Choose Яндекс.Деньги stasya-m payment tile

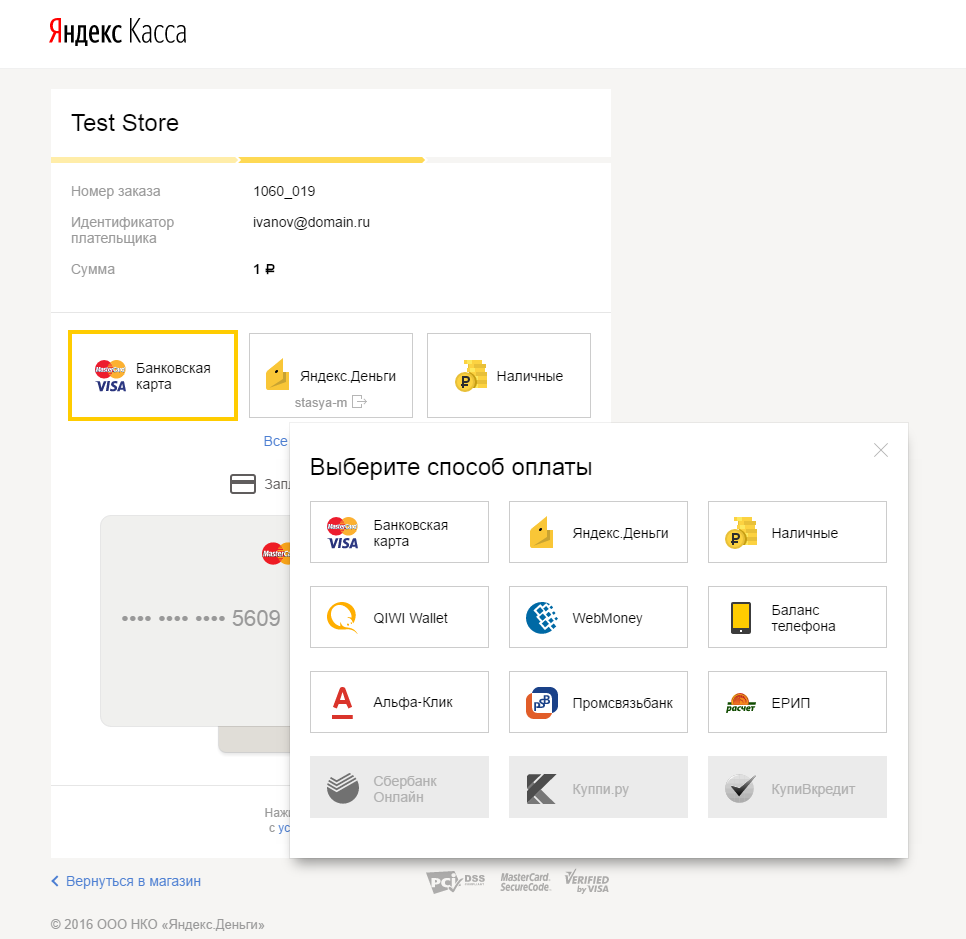pyautogui.click(x=331, y=375)
